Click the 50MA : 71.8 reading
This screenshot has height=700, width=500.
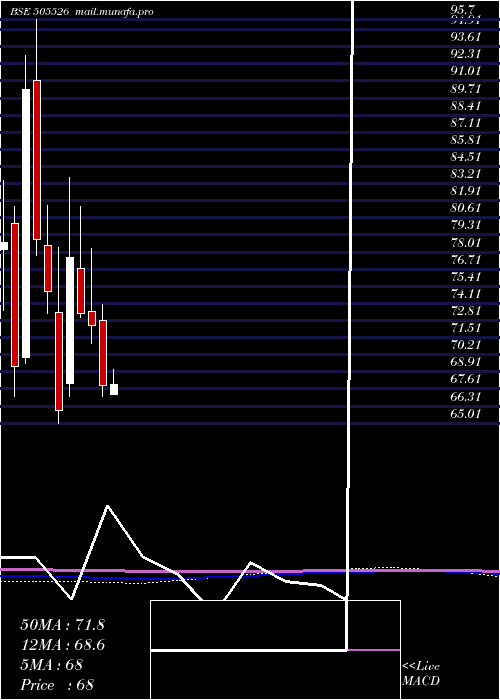(62, 625)
